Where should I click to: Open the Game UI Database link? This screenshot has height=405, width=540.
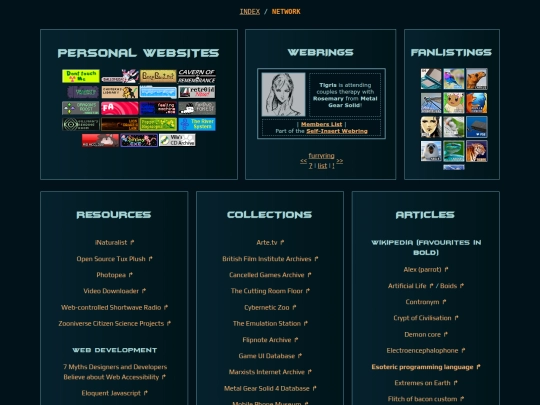(270, 356)
